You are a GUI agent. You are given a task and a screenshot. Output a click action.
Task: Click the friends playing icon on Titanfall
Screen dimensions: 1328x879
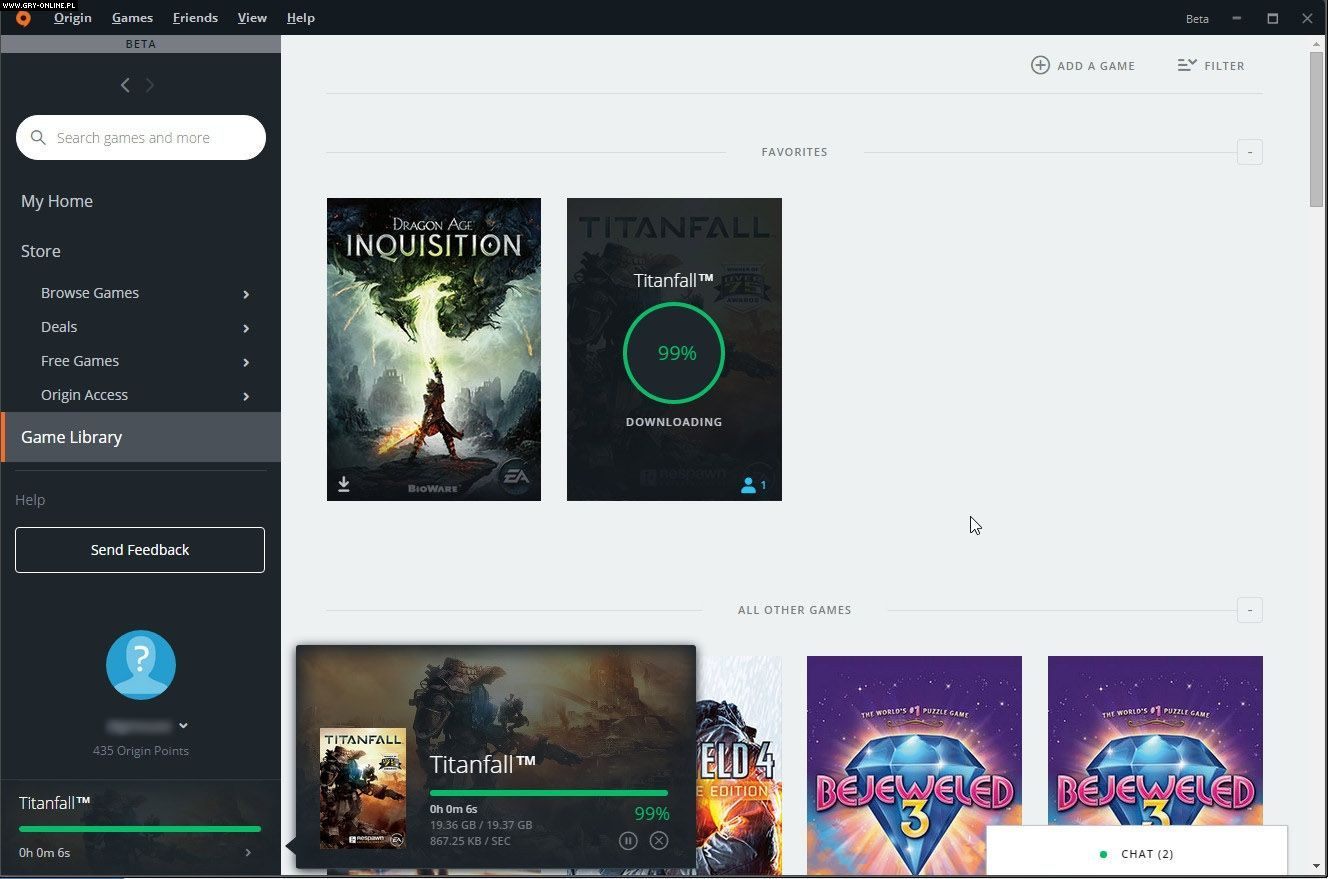click(753, 485)
